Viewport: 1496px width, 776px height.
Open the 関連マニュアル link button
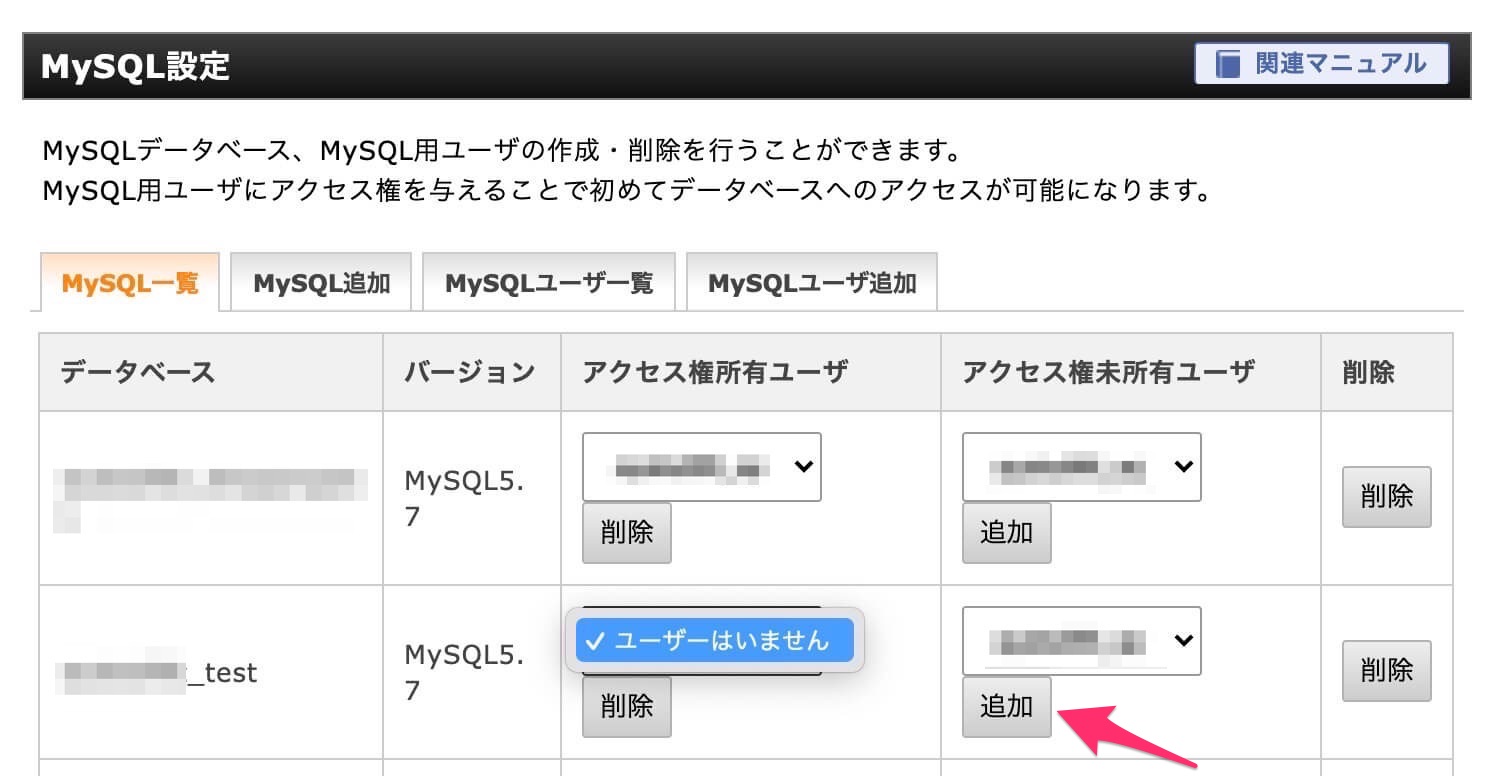coord(1321,64)
